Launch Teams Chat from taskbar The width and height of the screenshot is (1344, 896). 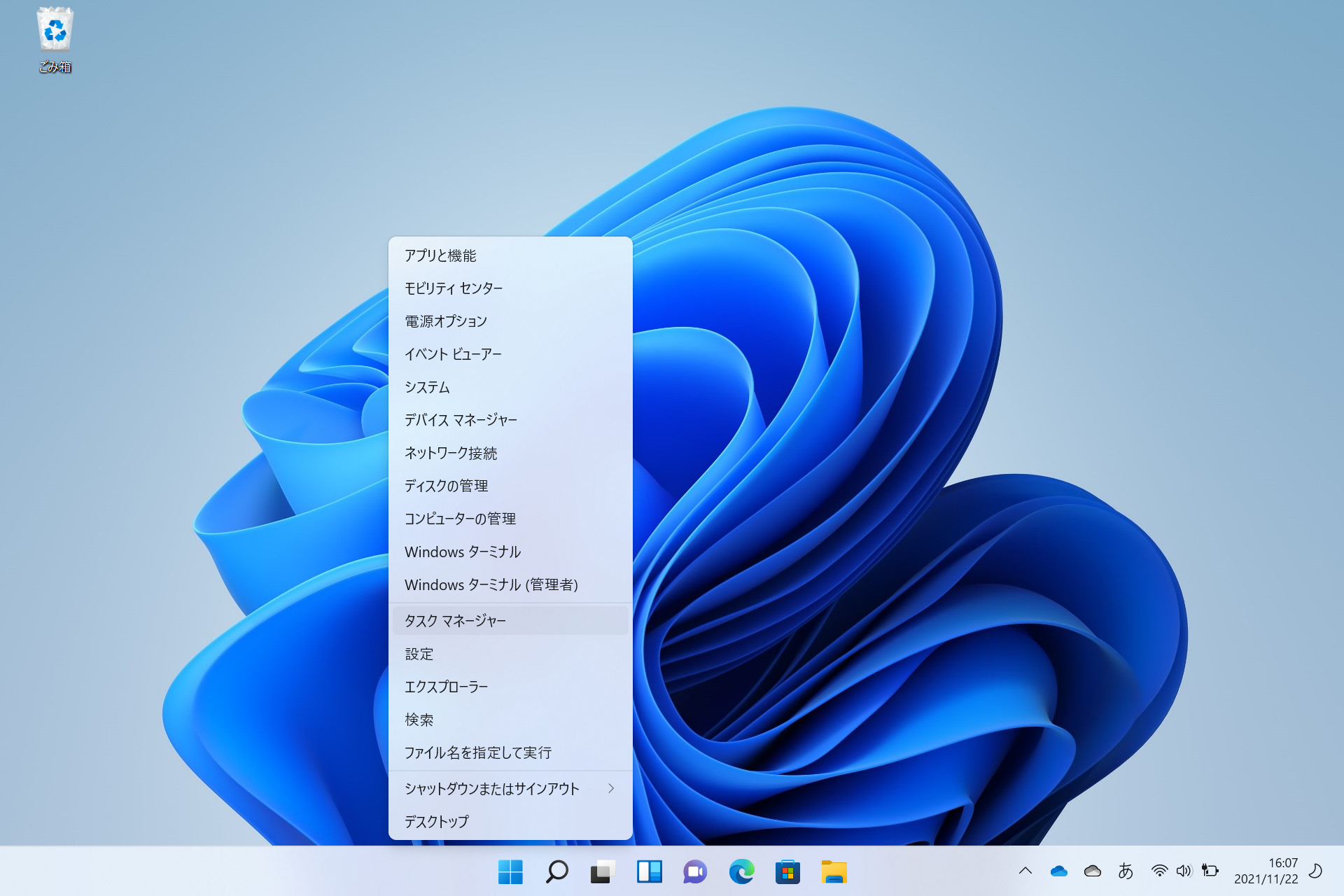695,871
